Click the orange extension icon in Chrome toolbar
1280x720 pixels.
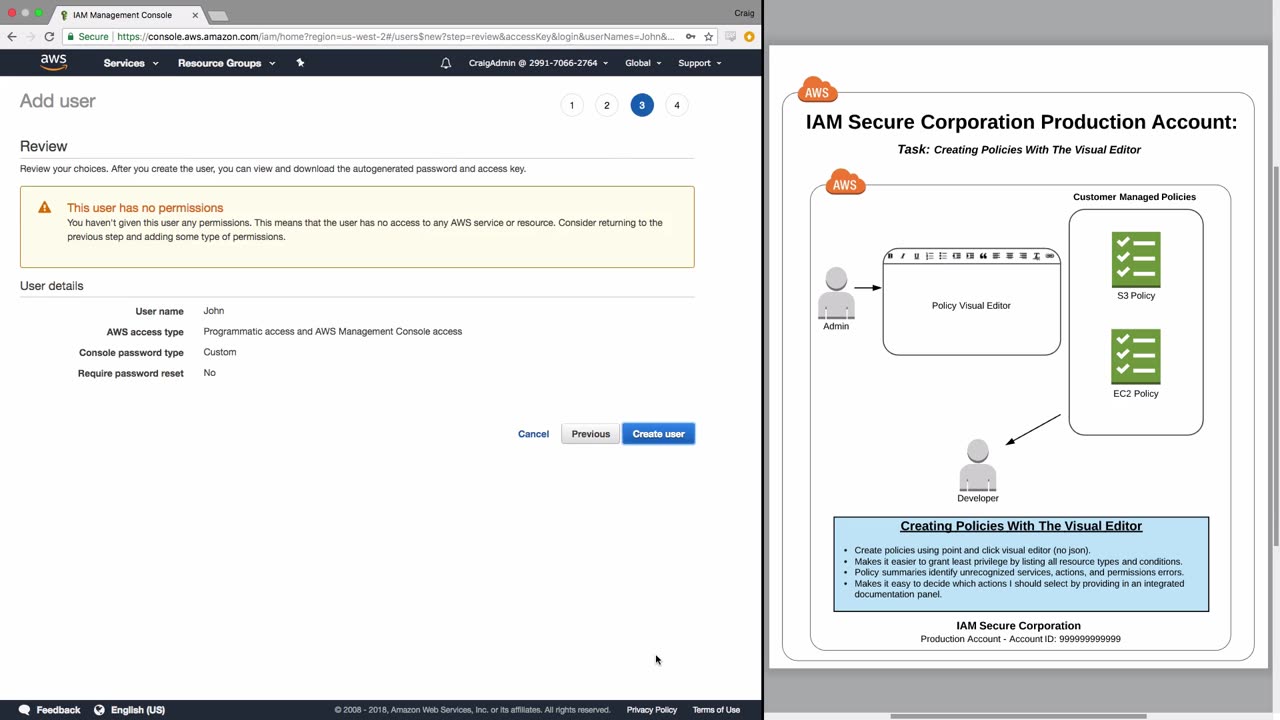[x=749, y=37]
